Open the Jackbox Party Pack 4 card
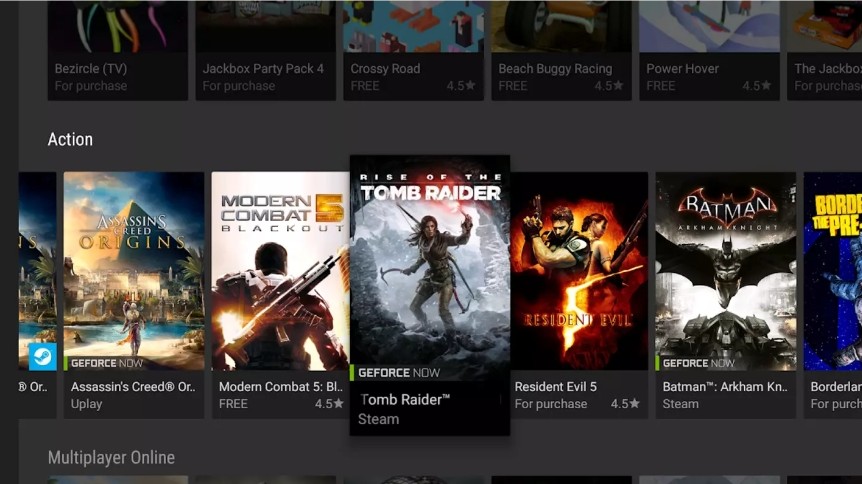 266,50
